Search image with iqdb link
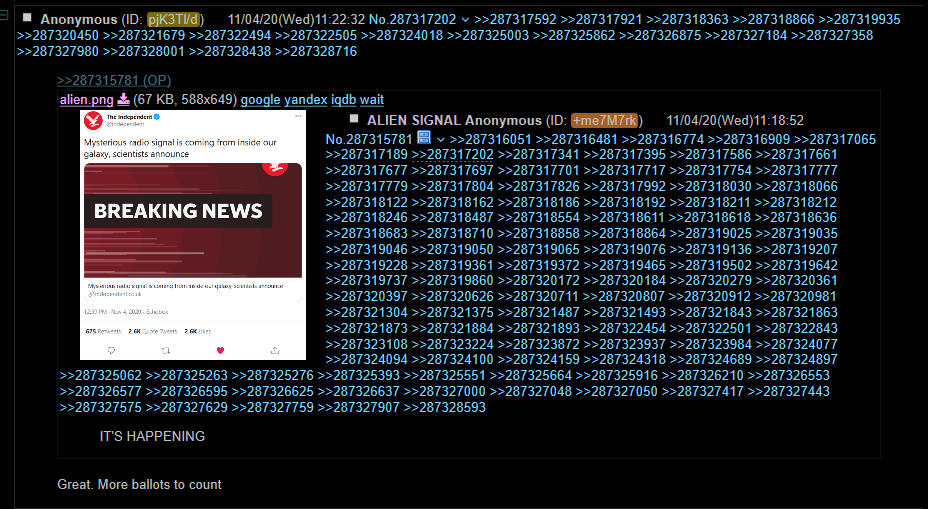Viewport: 928px width, 509px height. (x=343, y=99)
